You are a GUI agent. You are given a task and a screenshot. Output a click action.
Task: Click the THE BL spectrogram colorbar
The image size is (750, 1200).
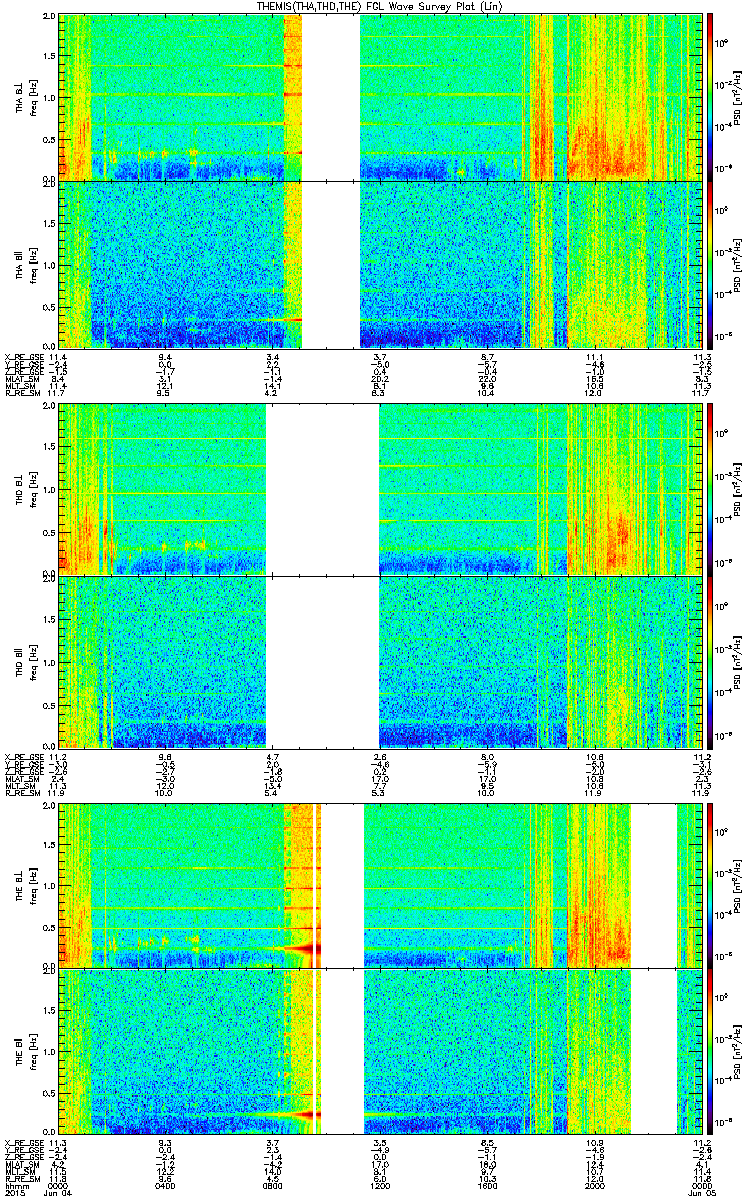[x=710, y=885]
